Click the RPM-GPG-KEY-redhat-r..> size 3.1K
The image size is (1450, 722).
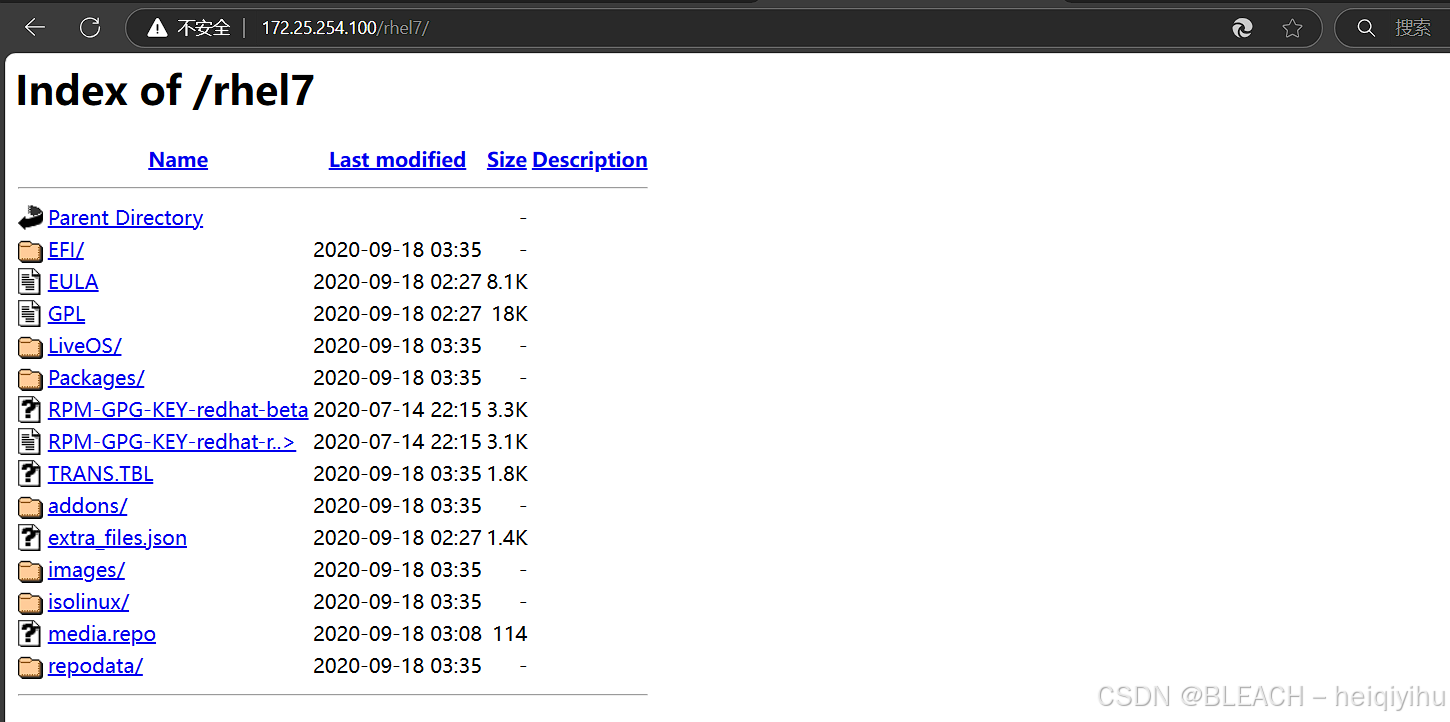tap(507, 442)
